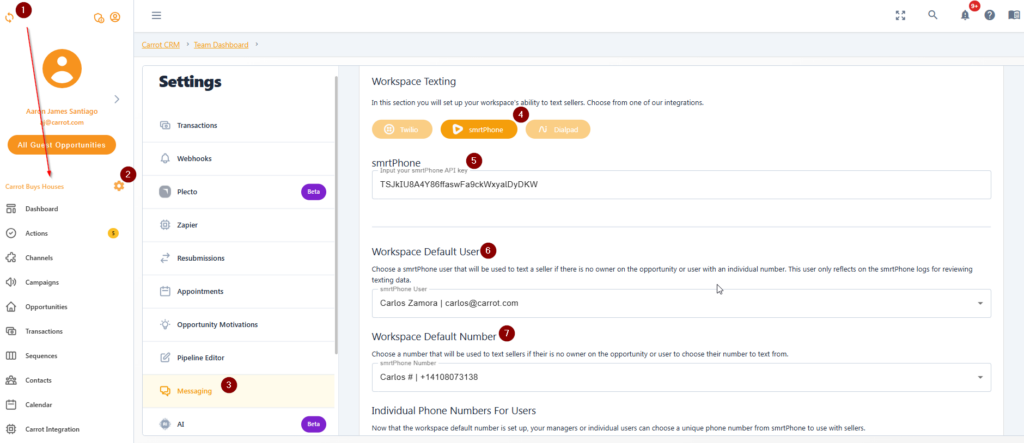
Task: Click the Beta badge next to Plecto
Action: click(x=313, y=192)
